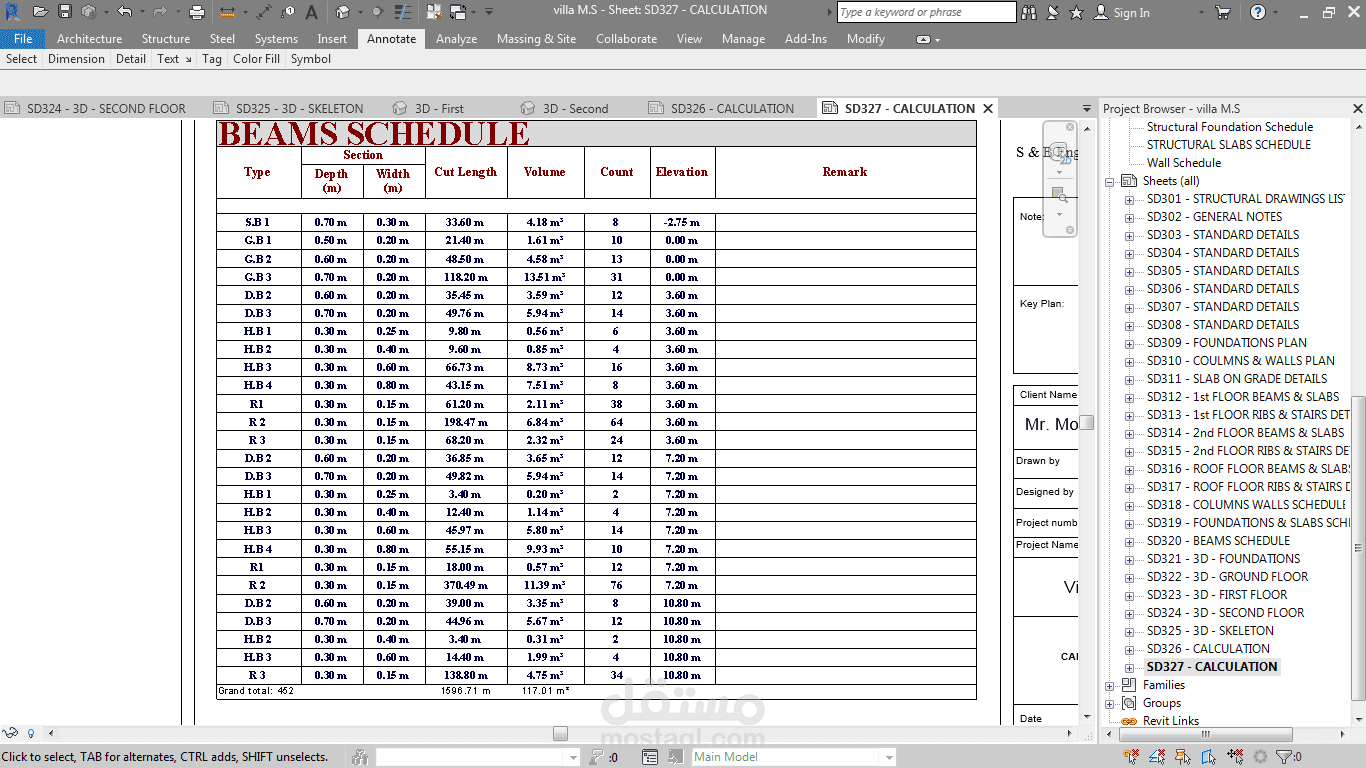Toggle Thin Lines icon
The width and height of the screenshot is (1366, 768).
click(x=402, y=12)
